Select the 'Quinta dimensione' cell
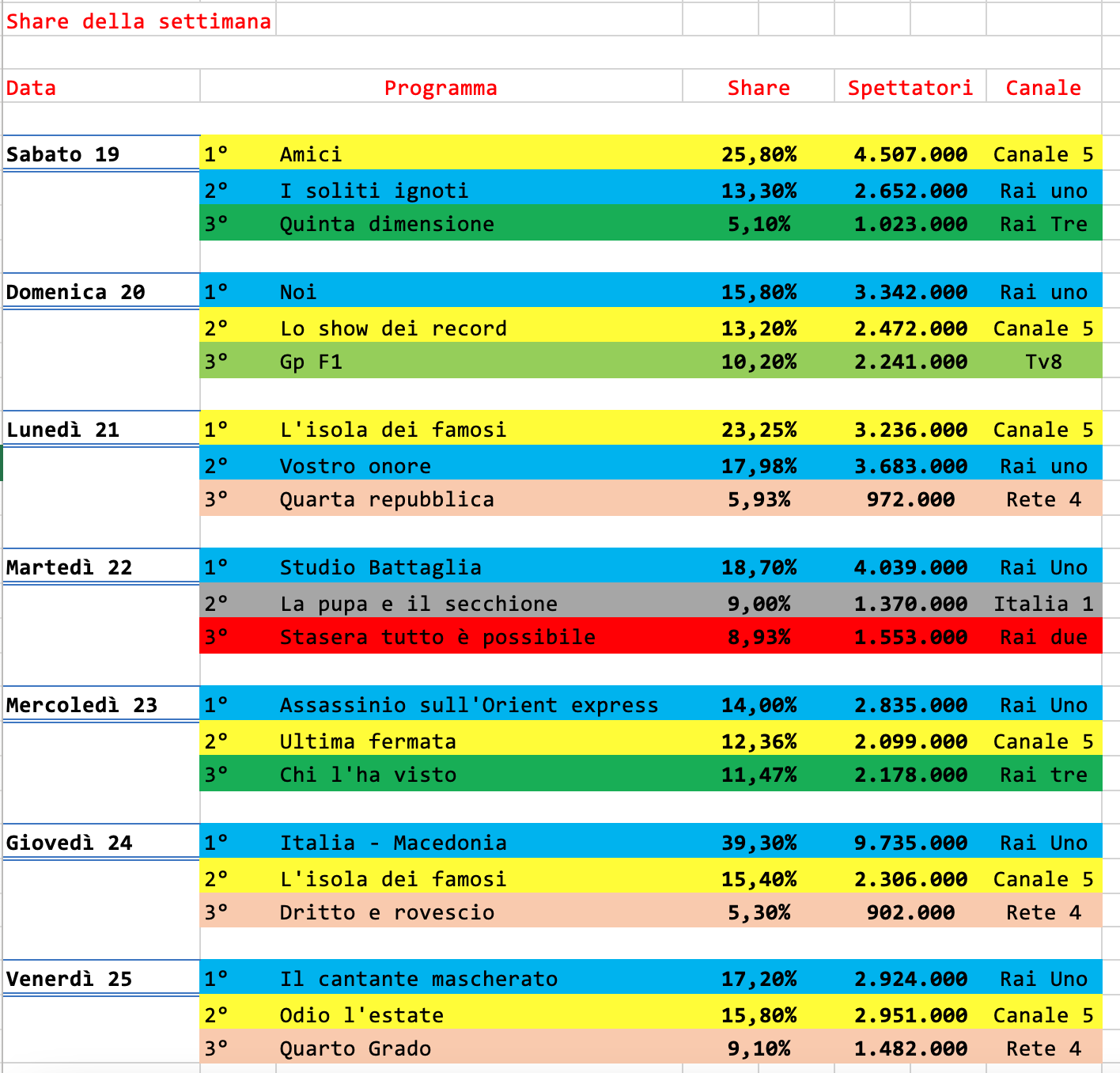The image size is (1120, 1073). [x=387, y=224]
